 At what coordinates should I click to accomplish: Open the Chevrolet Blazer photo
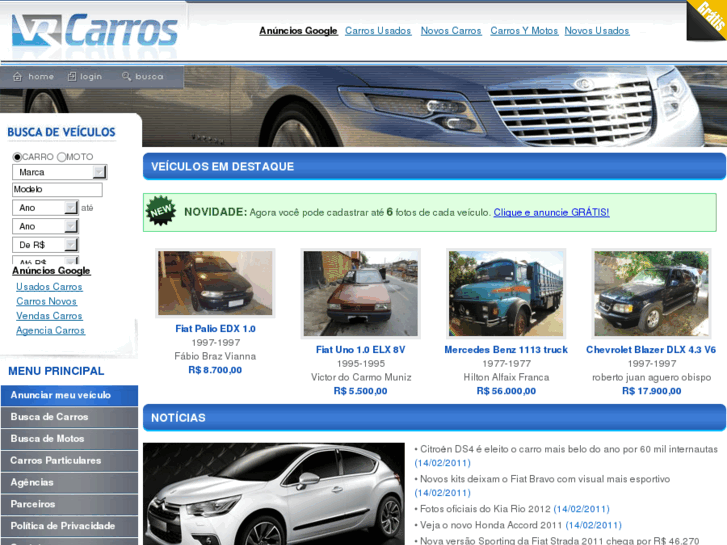[651, 294]
